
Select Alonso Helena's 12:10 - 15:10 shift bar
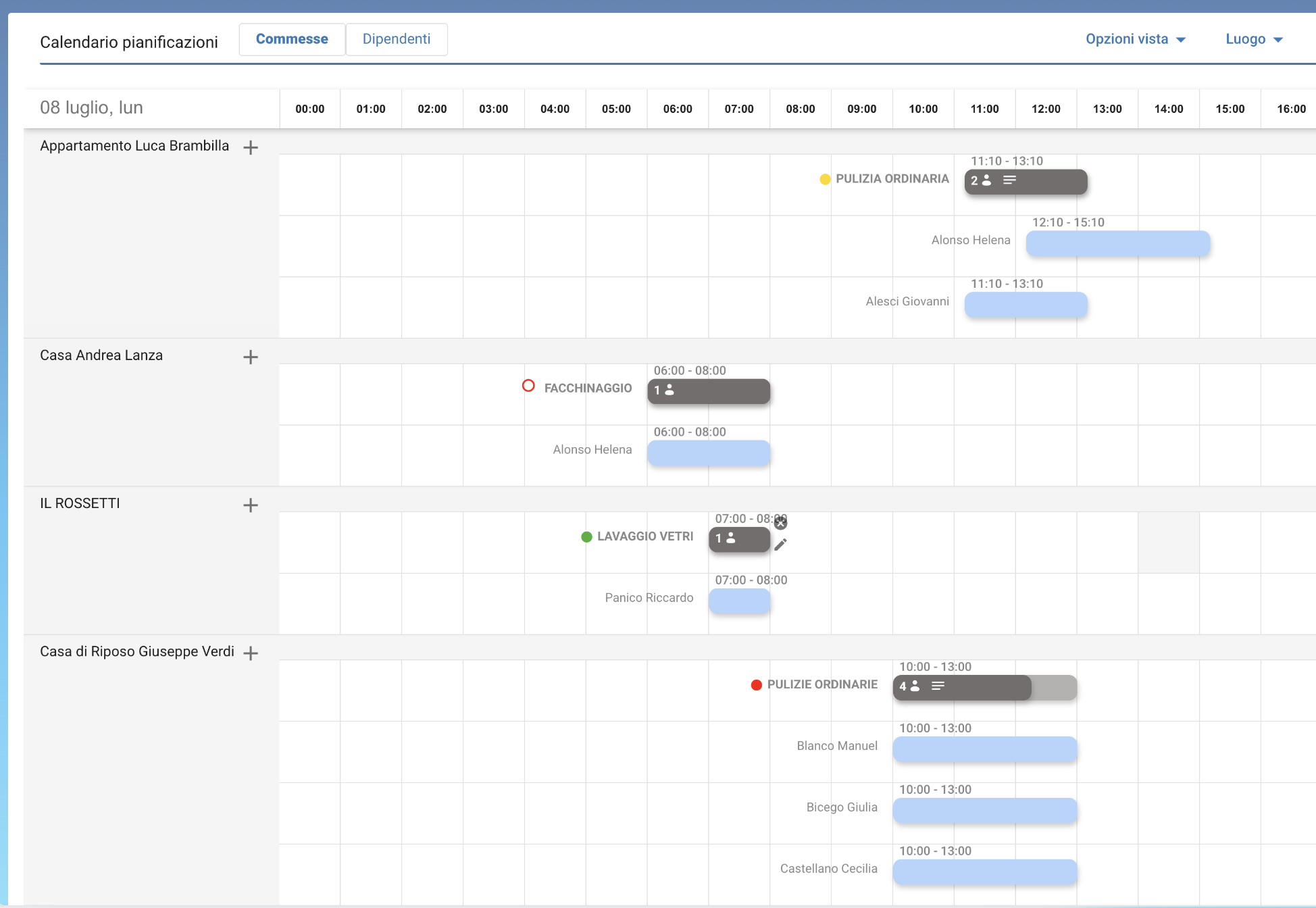coord(1118,244)
